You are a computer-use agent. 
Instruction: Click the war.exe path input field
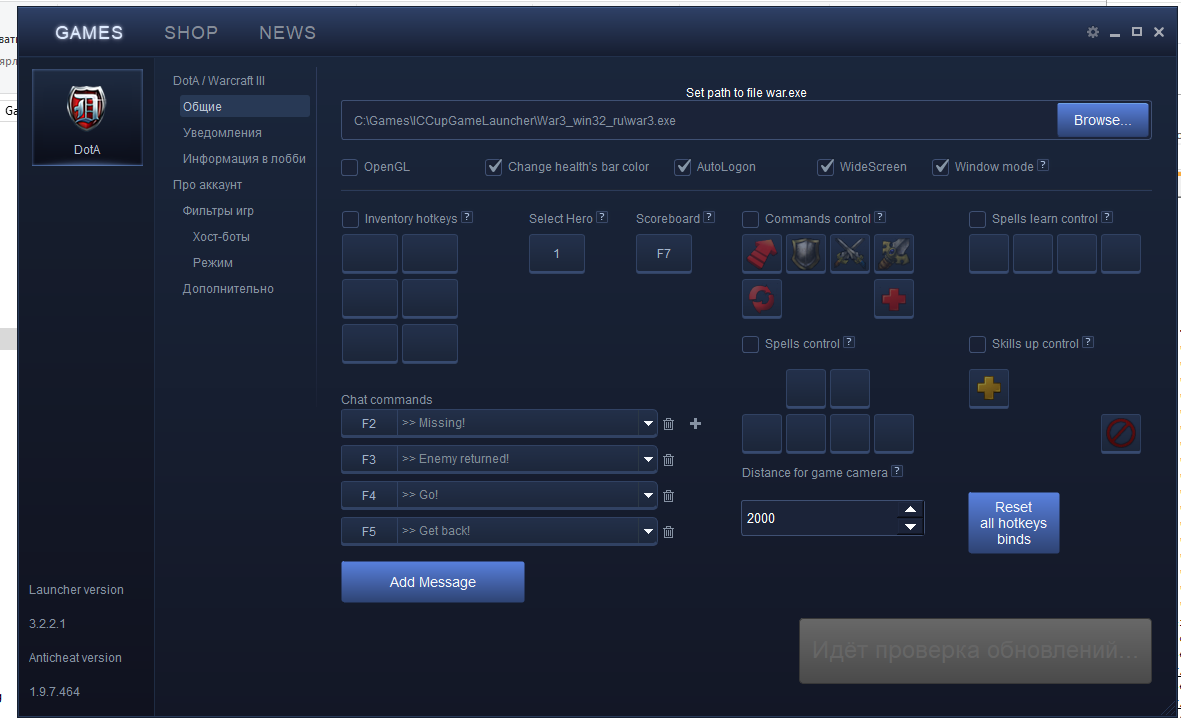[699, 121]
